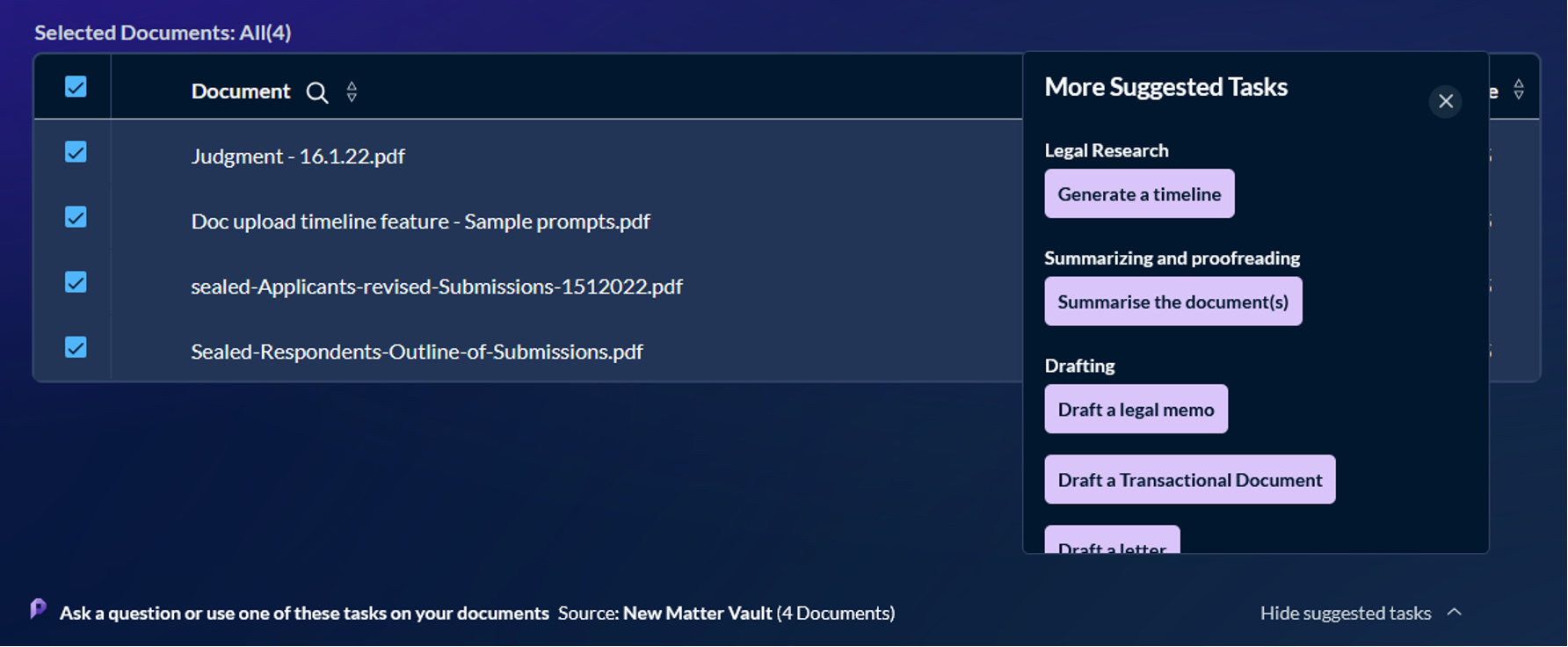Choose Summarise the document(s) task
The height and width of the screenshot is (647, 1568).
pos(1172,302)
